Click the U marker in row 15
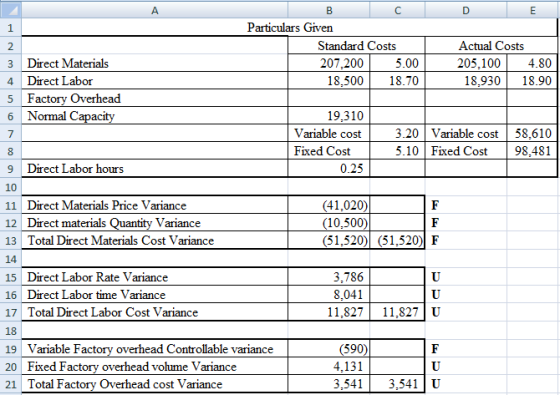Image resolution: width=560 pixels, height=395 pixels. pyautogui.click(x=436, y=277)
